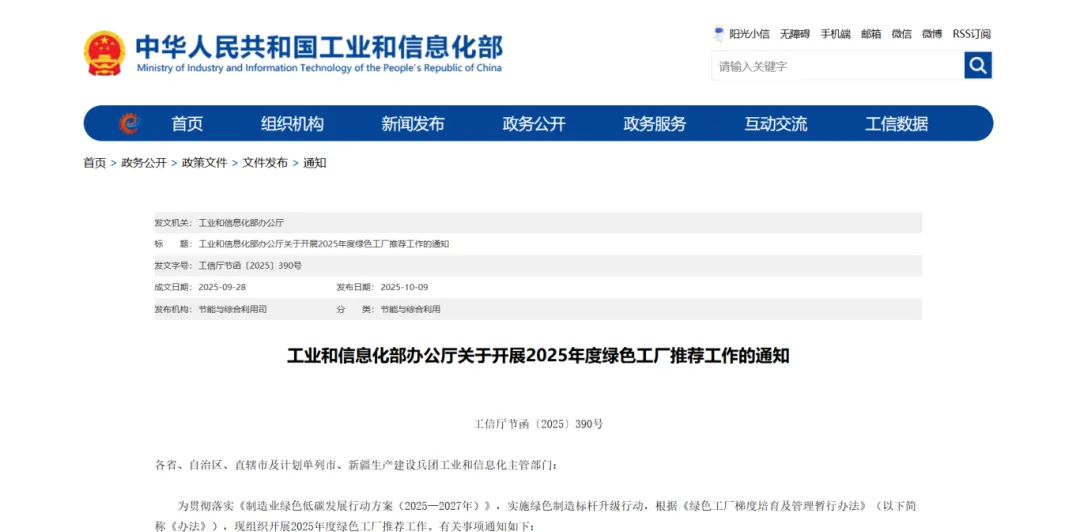This screenshot has height=532, width=1080.
Task: Click the 发文字号 value 工信厅节函〔2025〕390号 in the info table
Action: point(250,265)
